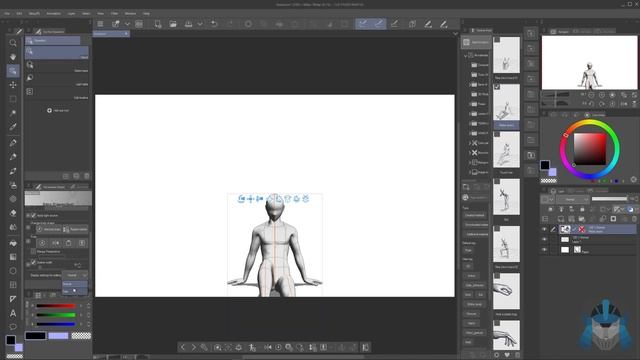Click the Undo arrow in command bar

click(x=214, y=24)
